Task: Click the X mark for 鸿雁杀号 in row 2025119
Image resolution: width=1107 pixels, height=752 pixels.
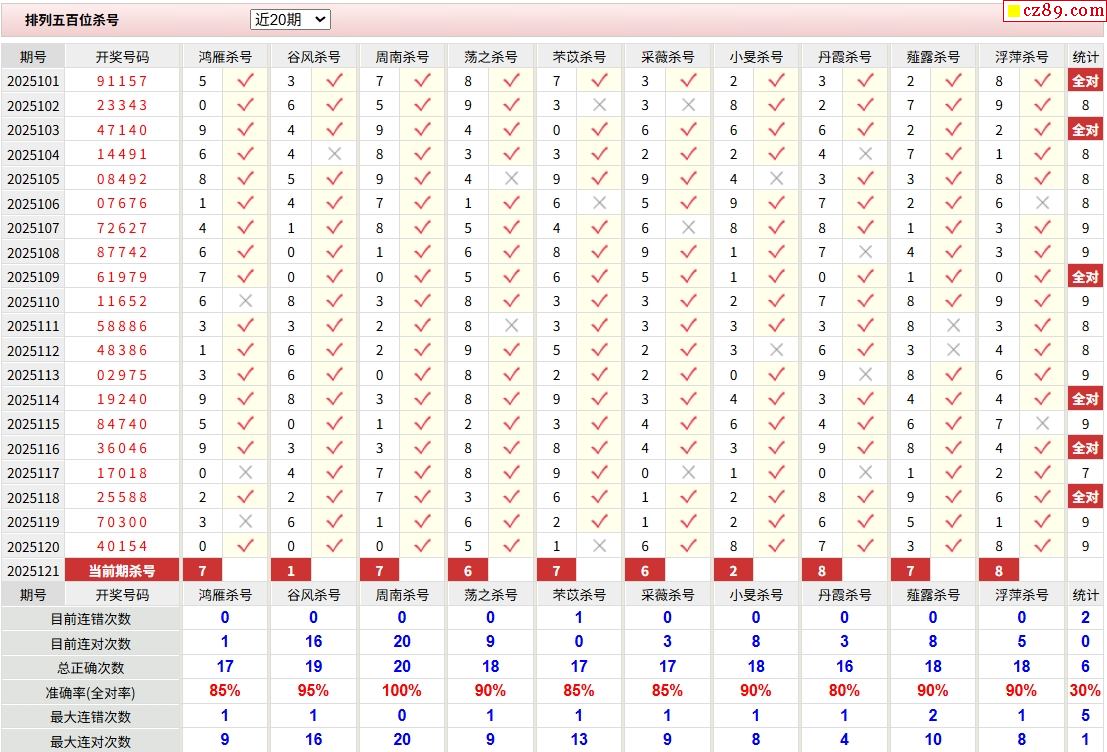Action: coord(246,521)
